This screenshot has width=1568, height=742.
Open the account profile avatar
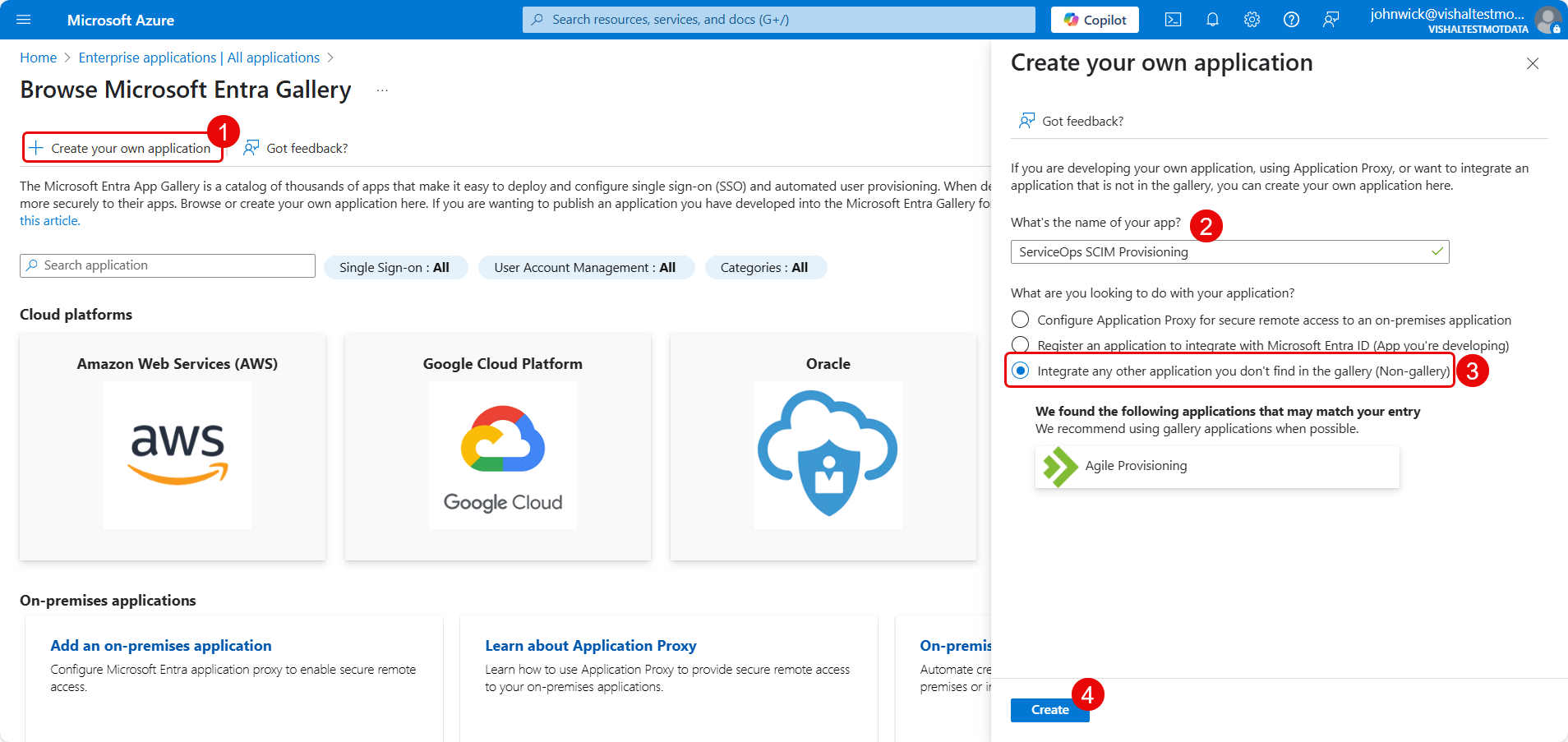(x=1547, y=20)
